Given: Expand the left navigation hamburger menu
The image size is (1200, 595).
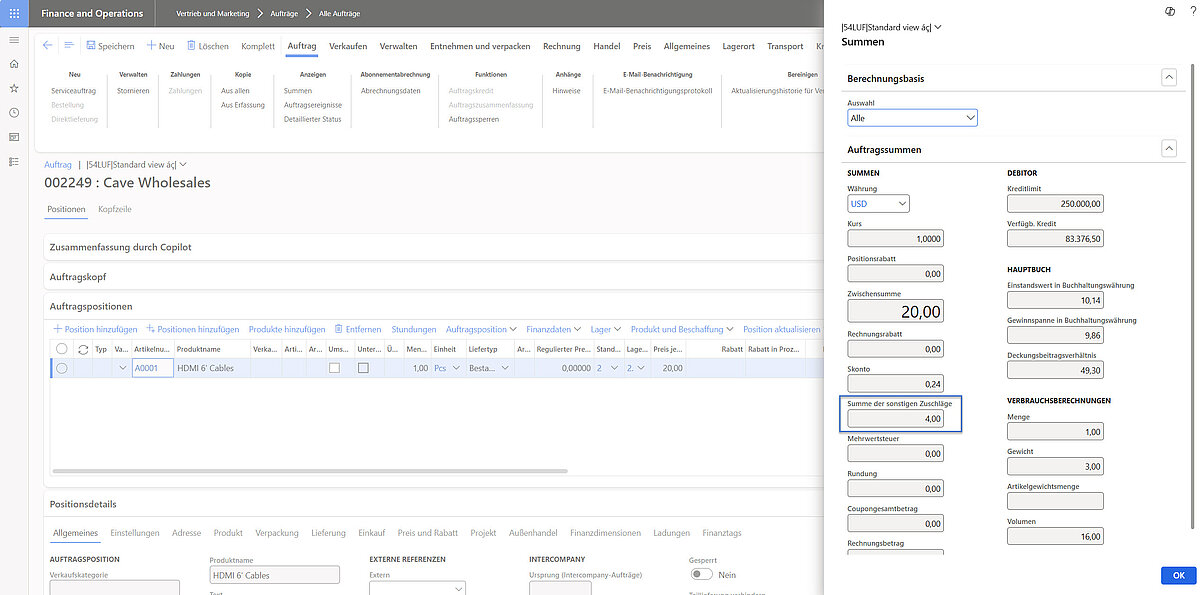Looking at the screenshot, I should click(14, 40).
